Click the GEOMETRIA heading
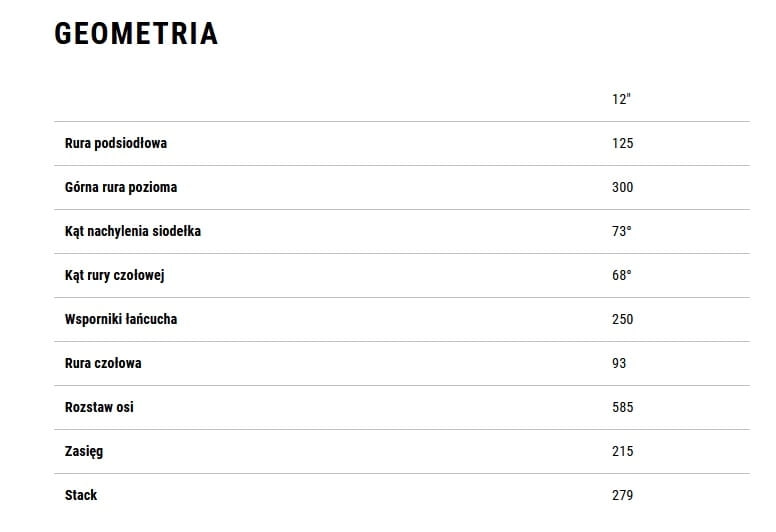 pyautogui.click(x=136, y=34)
